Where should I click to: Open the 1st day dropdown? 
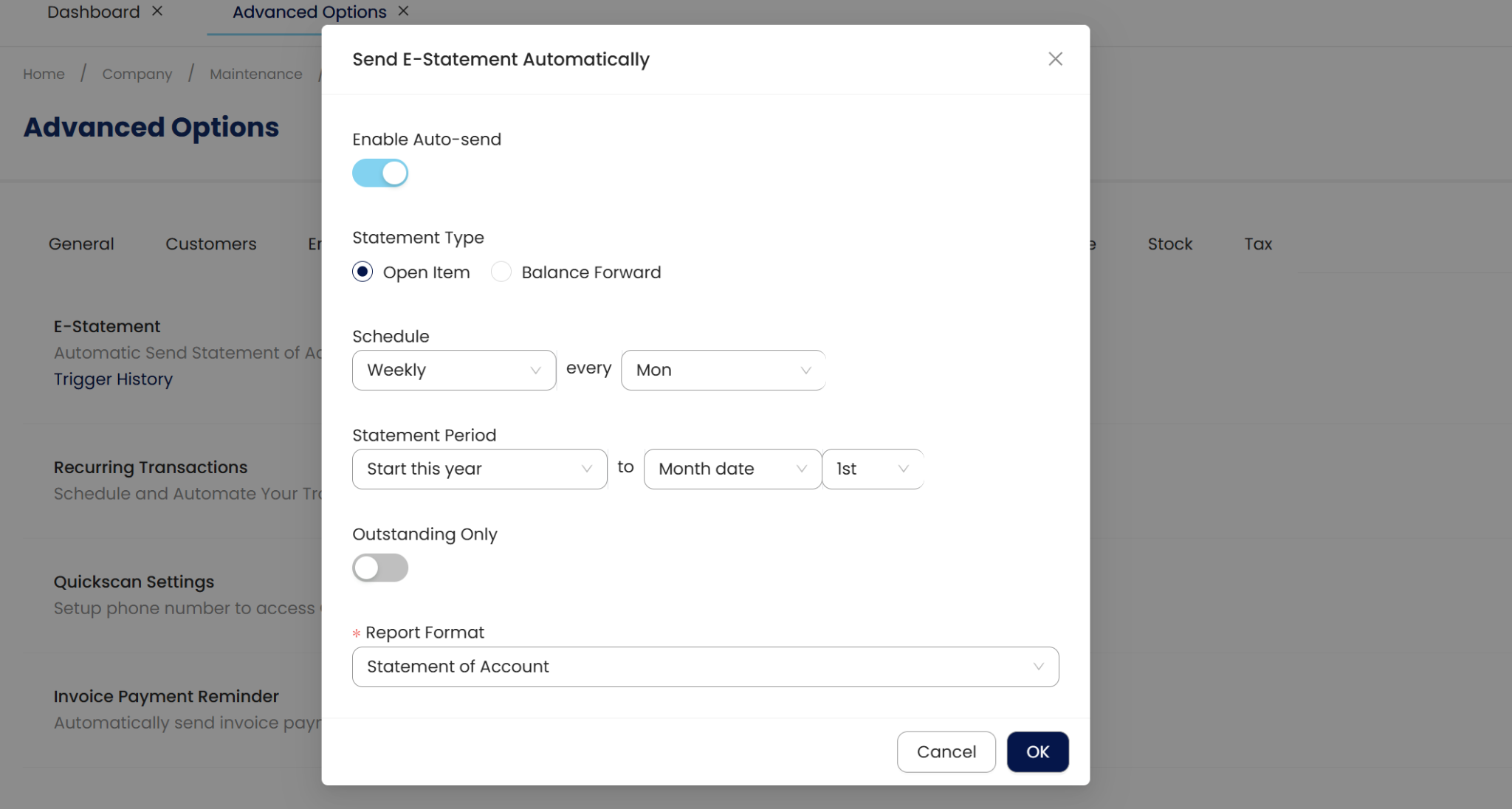[872, 469]
